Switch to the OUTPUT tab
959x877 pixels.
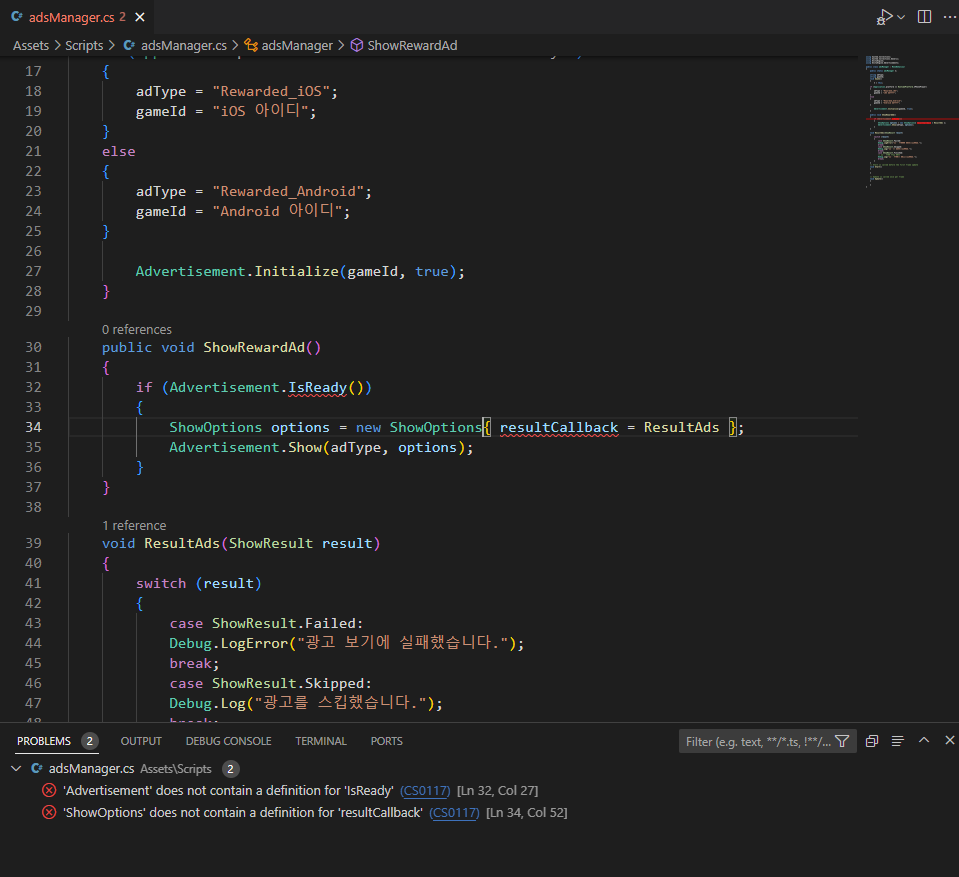point(141,741)
